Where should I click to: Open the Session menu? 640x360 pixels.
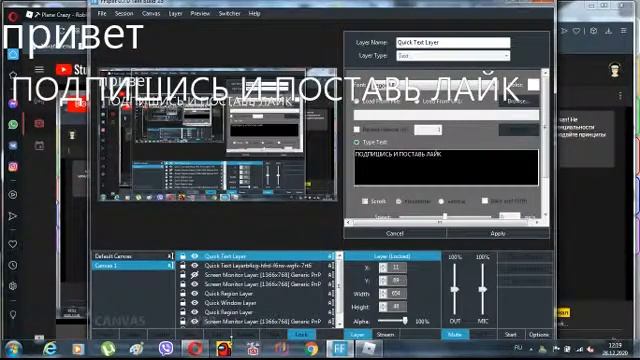(124, 13)
